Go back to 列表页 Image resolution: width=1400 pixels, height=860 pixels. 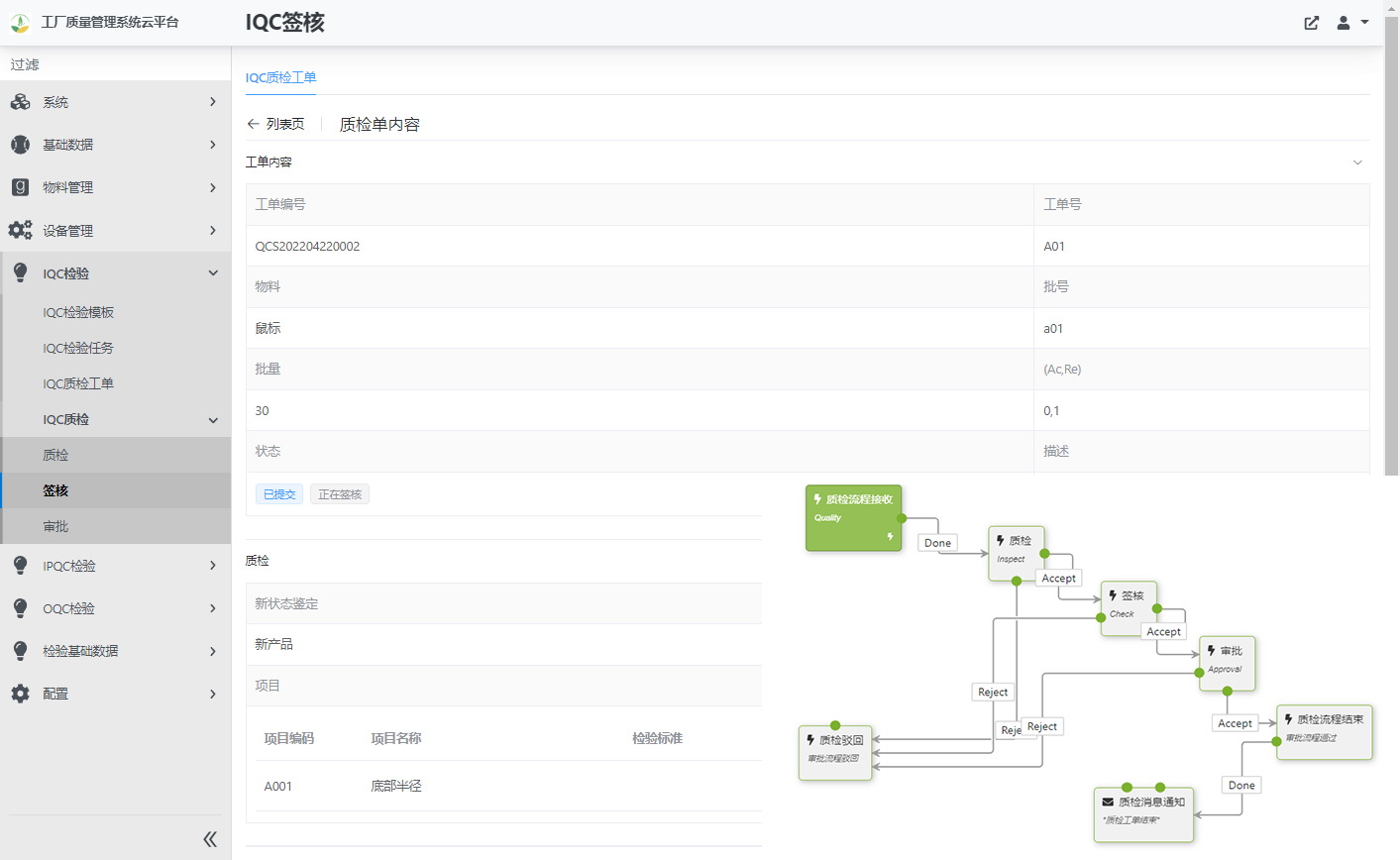(x=275, y=124)
